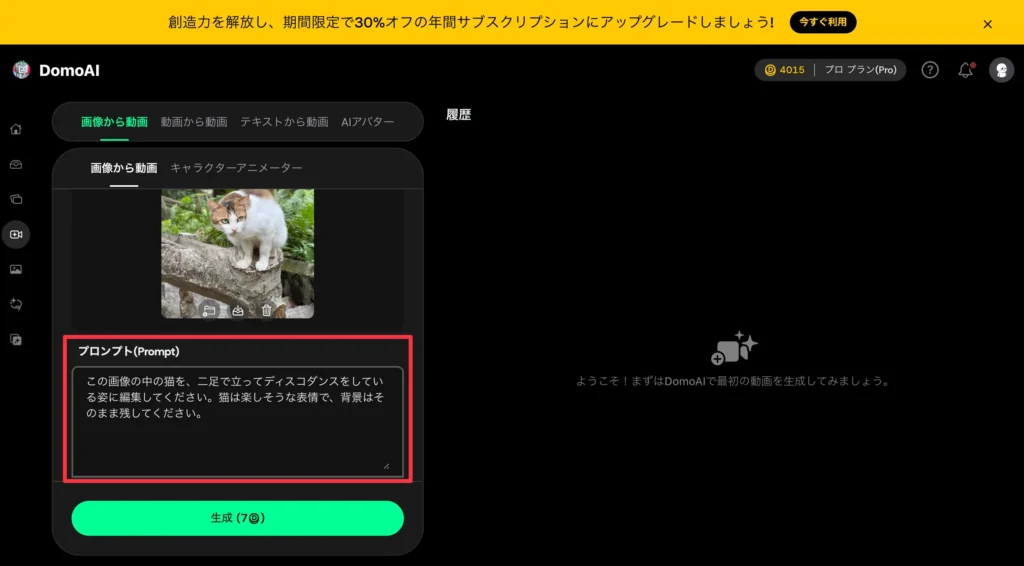Click the folder upload icon on cat image
Image resolution: width=1024 pixels, height=566 pixels.
209,310
